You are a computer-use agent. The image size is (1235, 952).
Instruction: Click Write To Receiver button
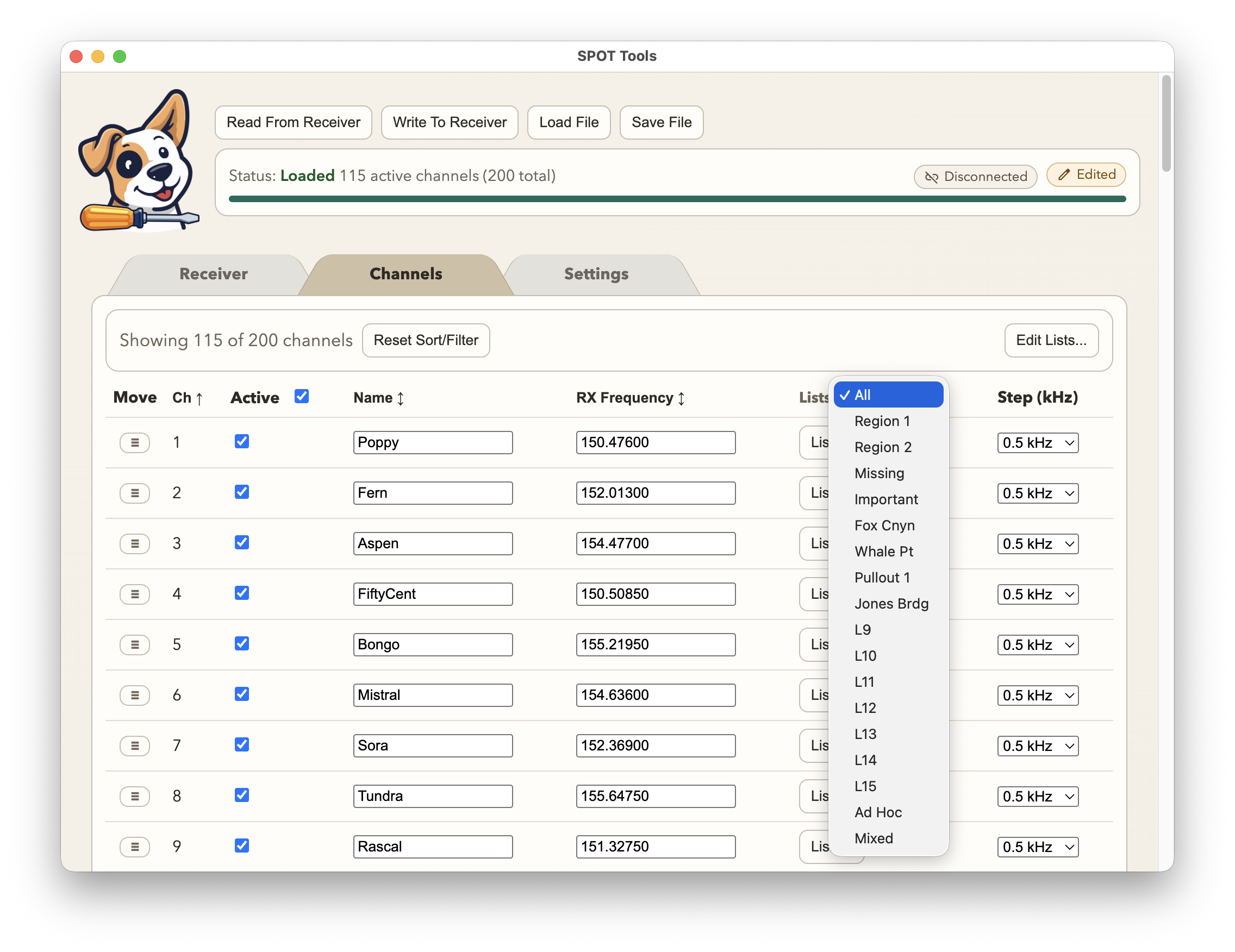tap(450, 123)
